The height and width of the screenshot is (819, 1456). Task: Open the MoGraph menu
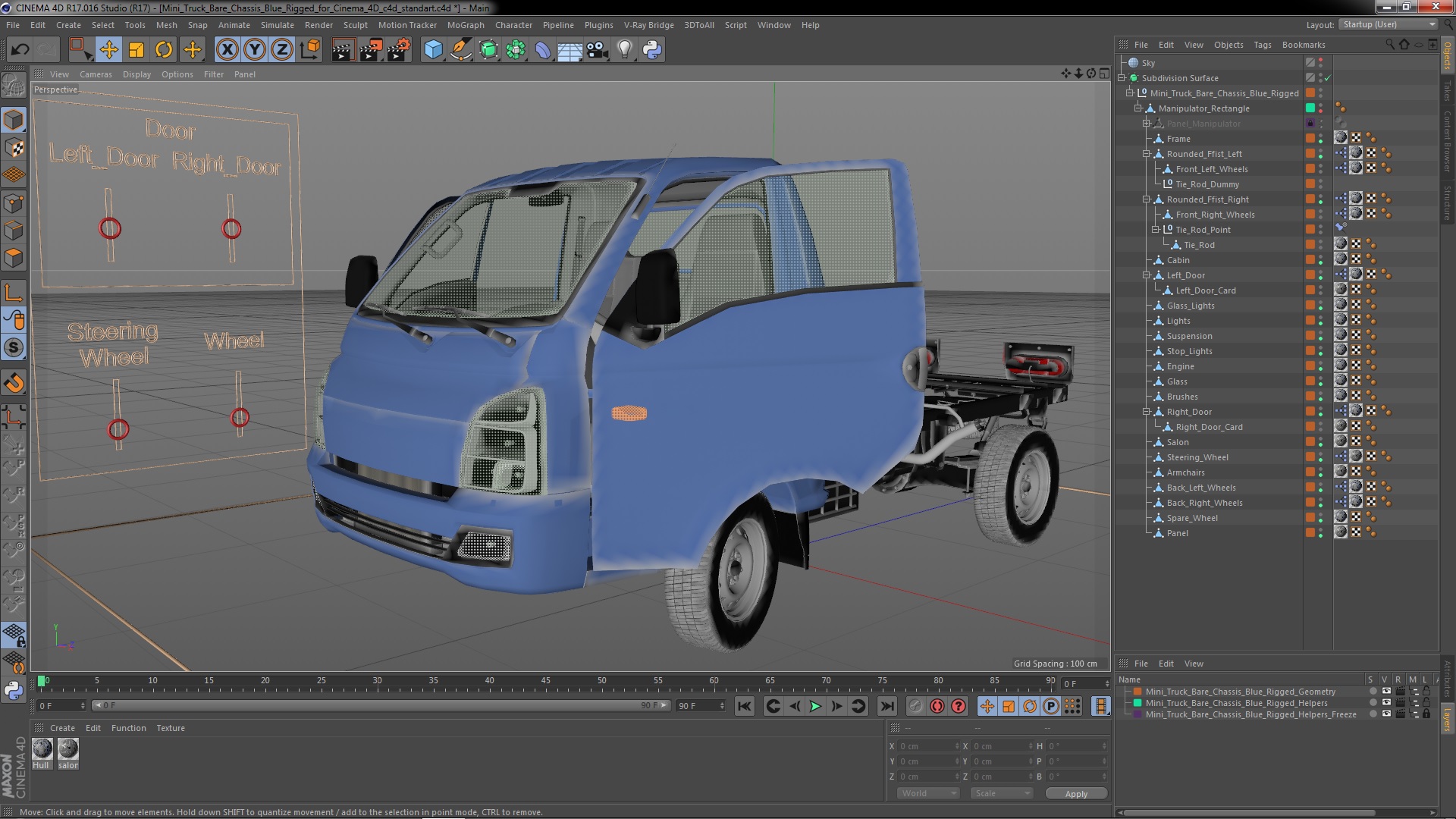(x=466, y=25)
